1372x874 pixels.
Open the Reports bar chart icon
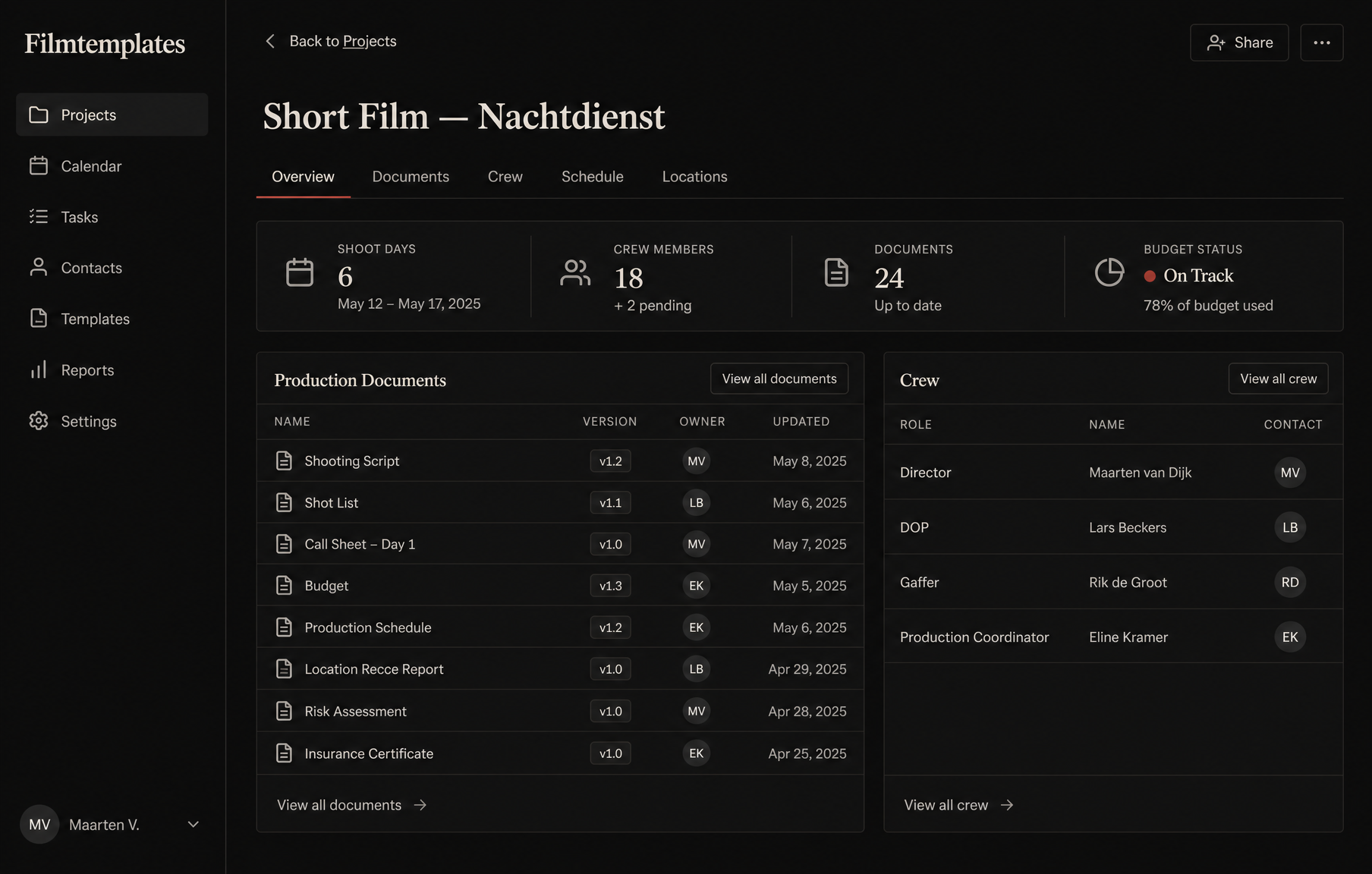pos(39,369)
